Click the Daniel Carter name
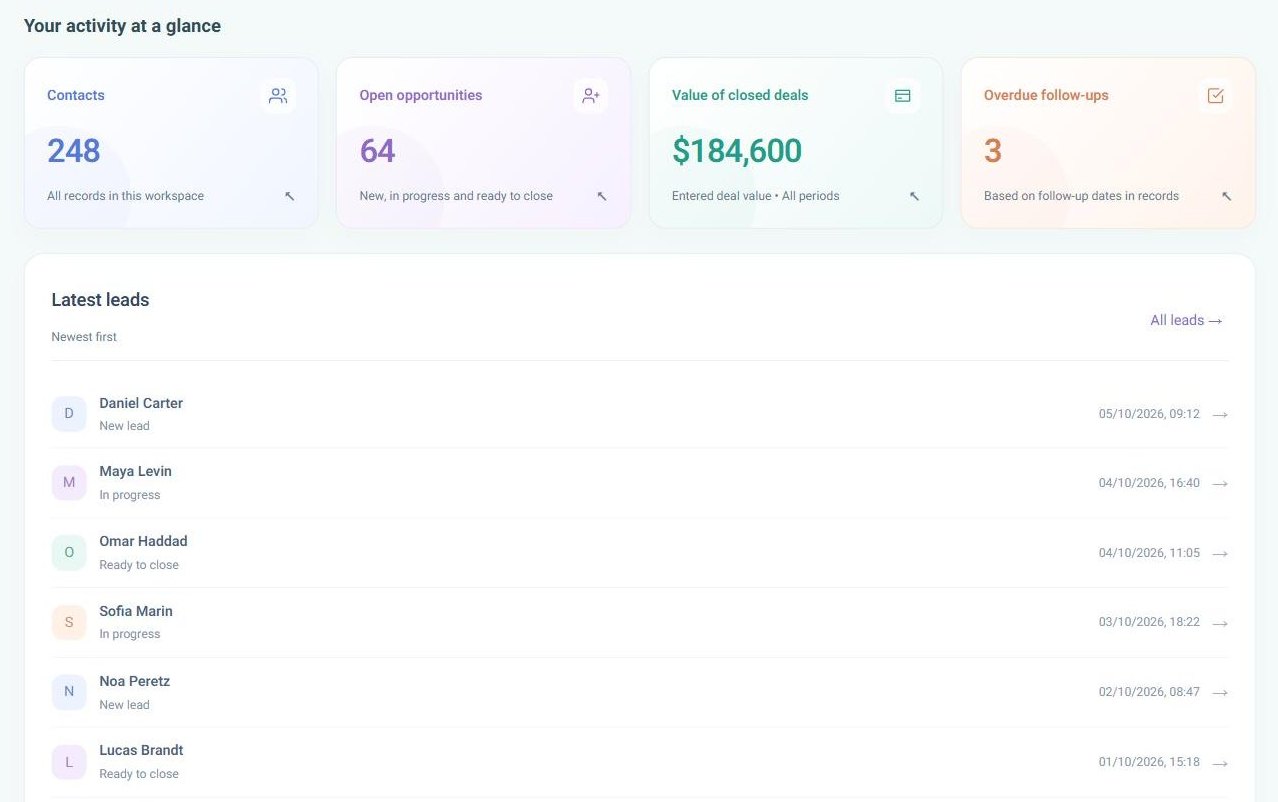Image resolution: width=1278 pixels, height=802 pixels. pyautogui.click(x=141, y=403)
